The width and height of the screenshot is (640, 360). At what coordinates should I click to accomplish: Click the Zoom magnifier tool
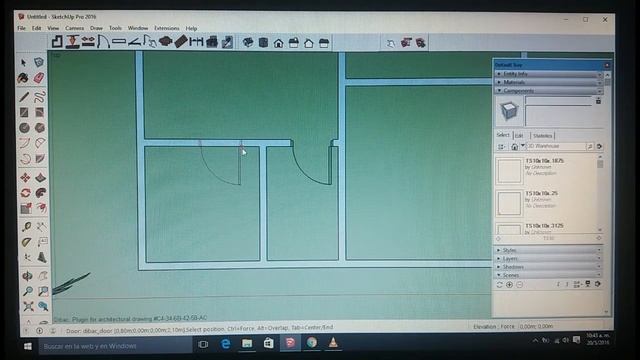28,291
